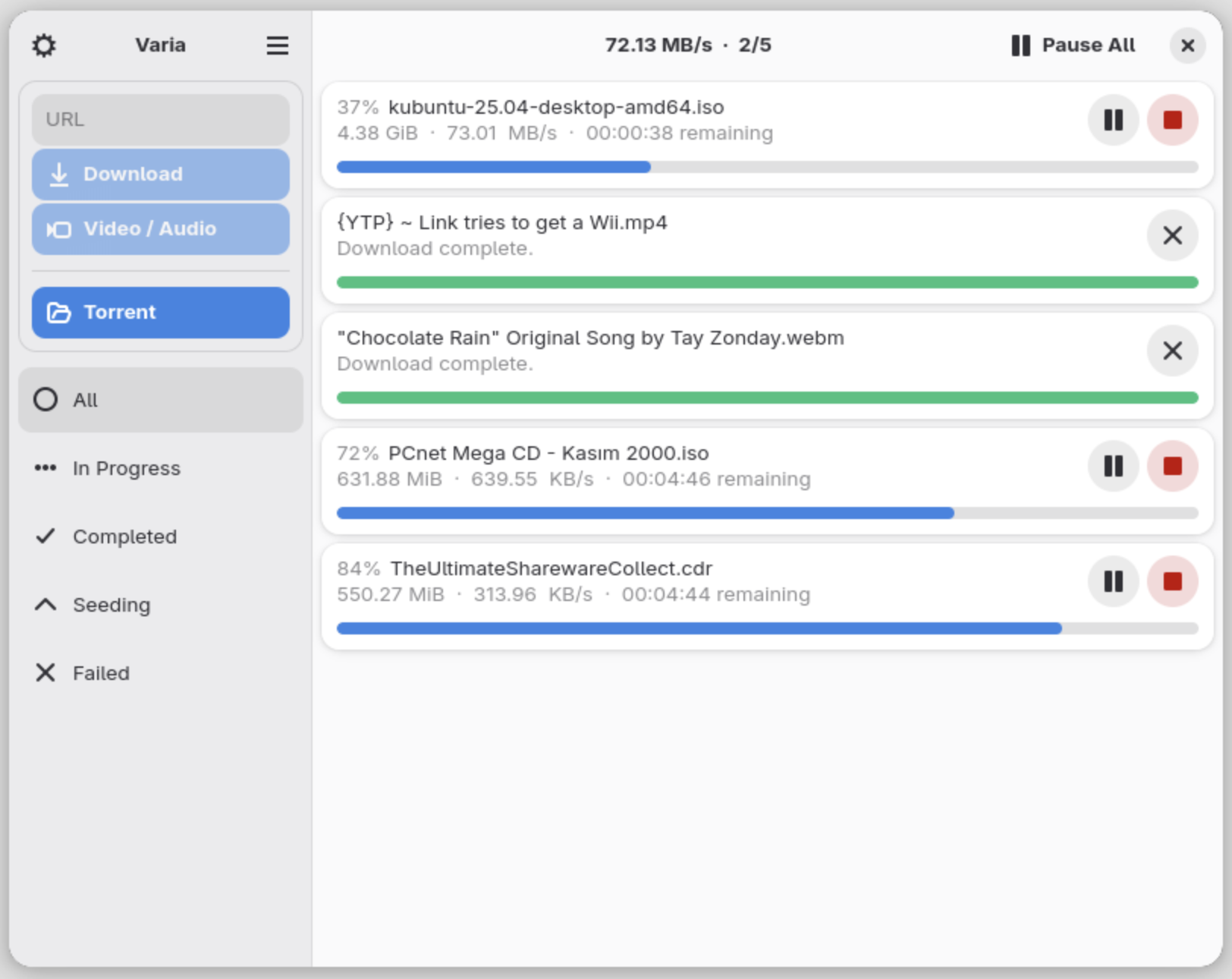Image resolution: width=1232 pixels, height=979 pixels.
Task: Stop TheUltimateSharewareCollect.cdr download
Action: tap(1172, 581)
